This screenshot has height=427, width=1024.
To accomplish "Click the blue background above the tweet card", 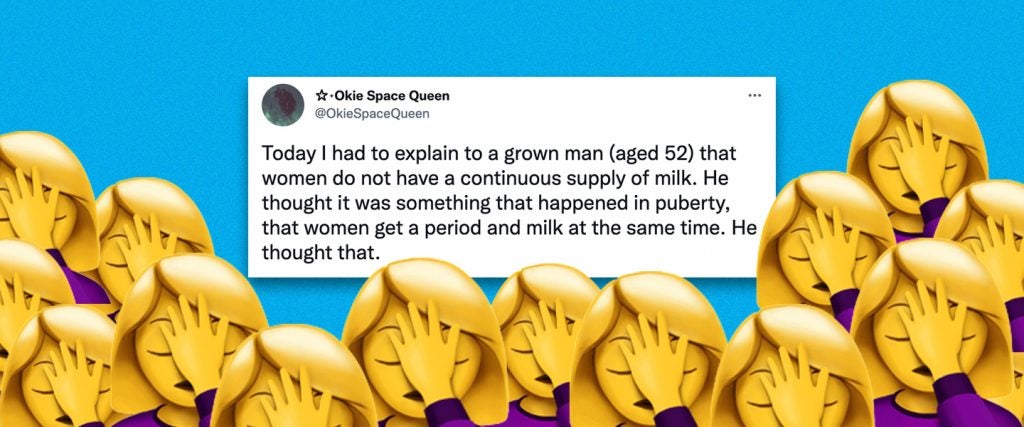I will pos(509,39).
